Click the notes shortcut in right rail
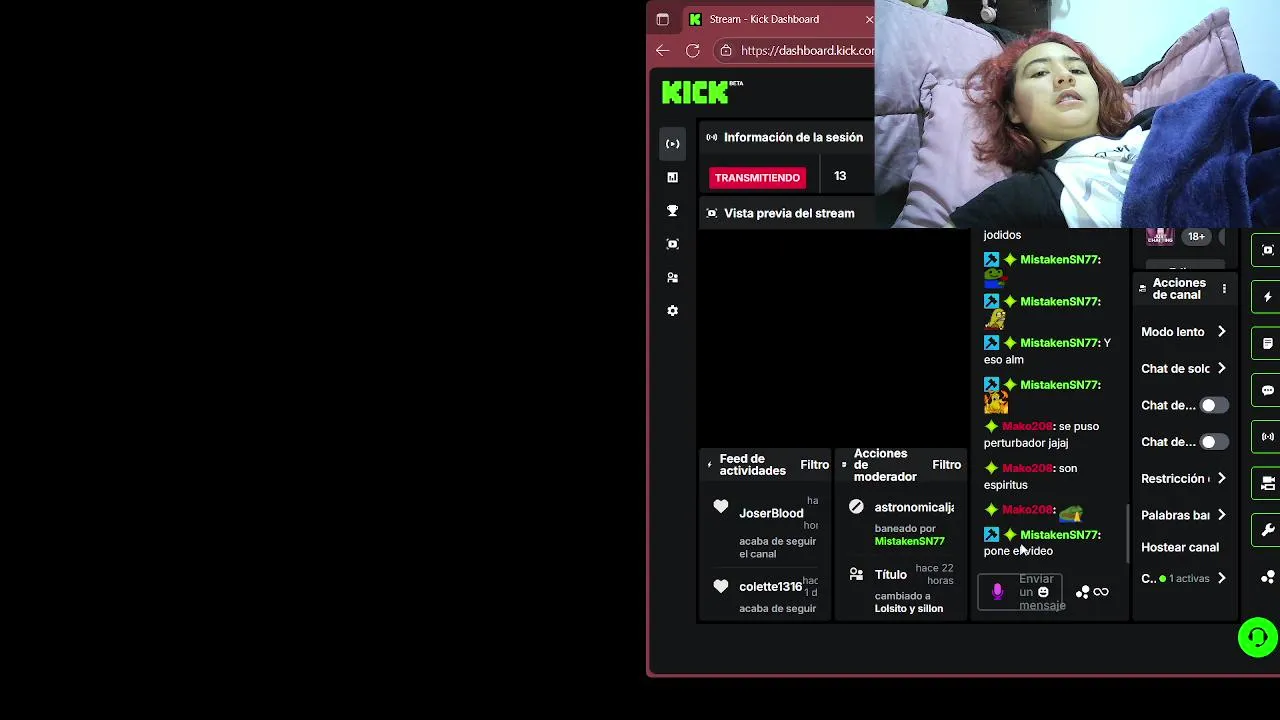 click(x=1268, y=343)
